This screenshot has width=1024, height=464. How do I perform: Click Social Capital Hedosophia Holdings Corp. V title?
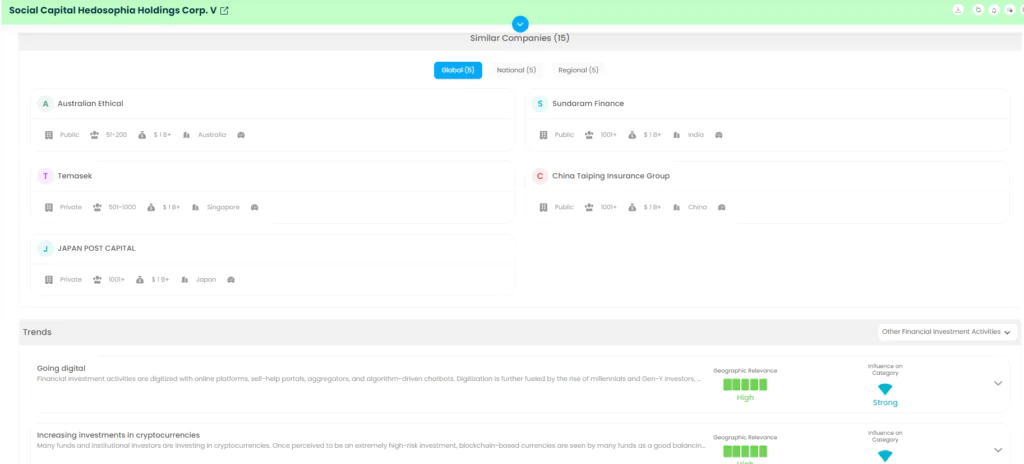pos(112,11)
